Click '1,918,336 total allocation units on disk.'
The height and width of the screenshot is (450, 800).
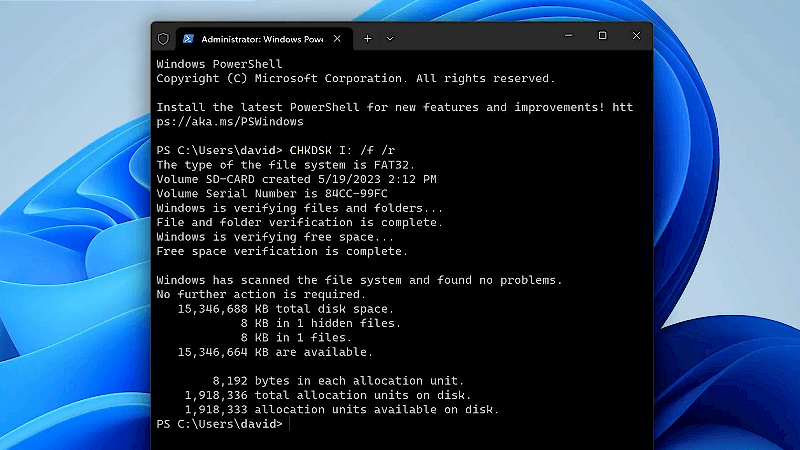click(328, 395)
